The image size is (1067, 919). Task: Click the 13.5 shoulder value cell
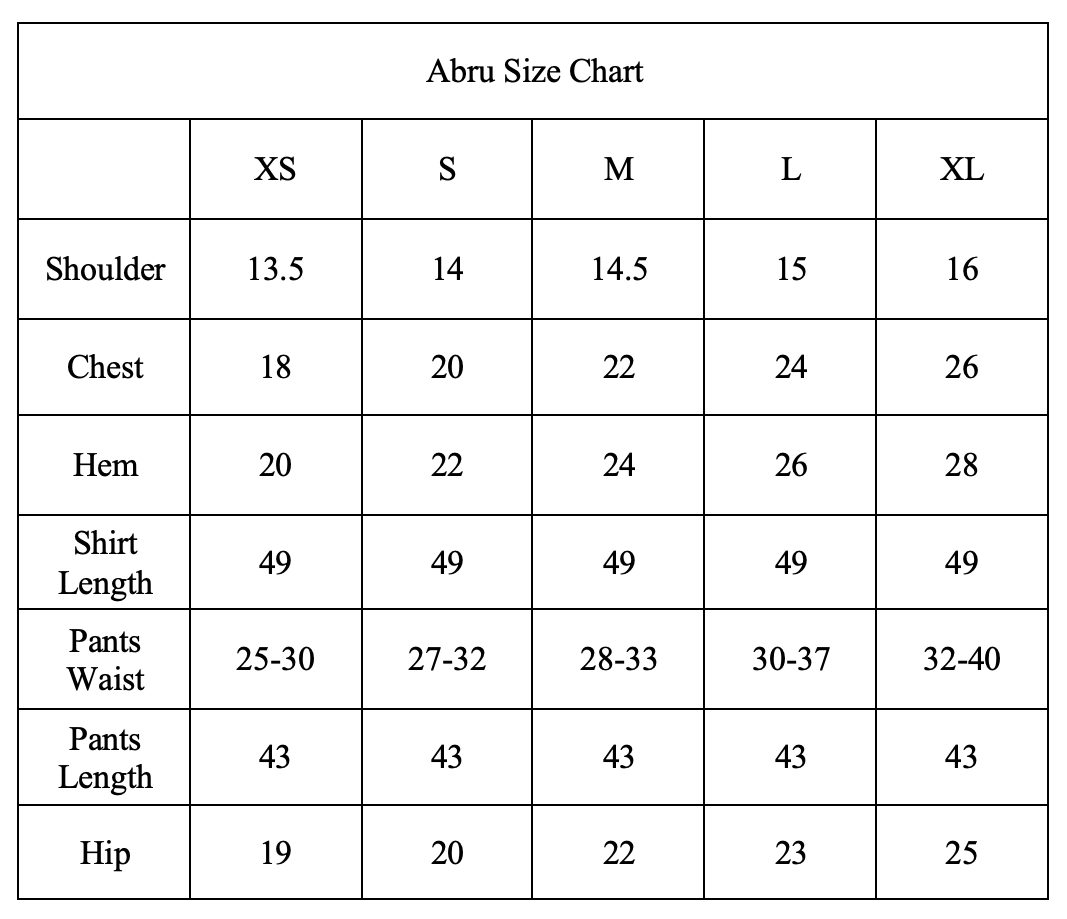pos(275,269)
